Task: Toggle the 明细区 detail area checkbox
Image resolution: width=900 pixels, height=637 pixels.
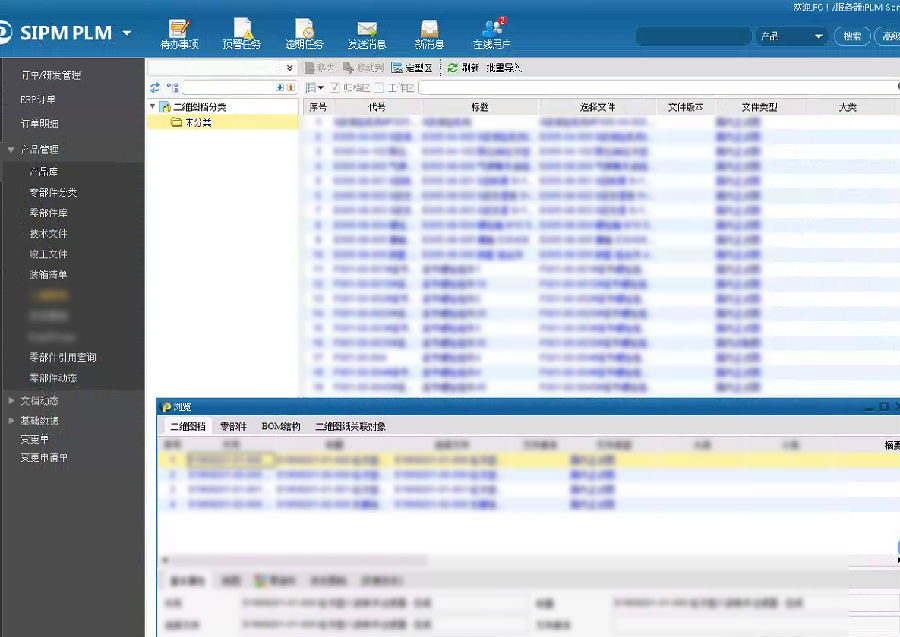Action: (x=335, y=88)
